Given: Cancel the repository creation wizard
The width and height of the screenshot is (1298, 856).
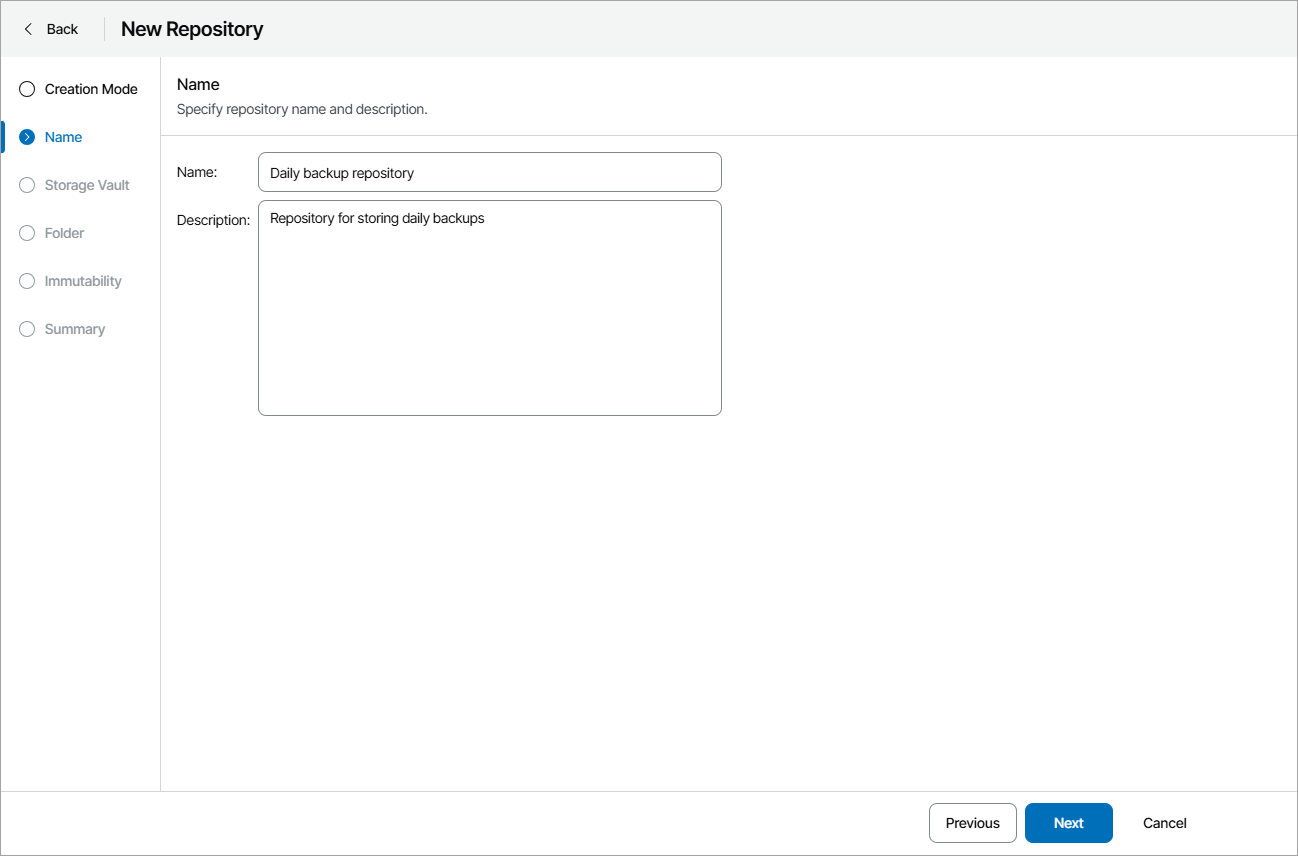Looking at the screenshot, I should click(1163, 822).
